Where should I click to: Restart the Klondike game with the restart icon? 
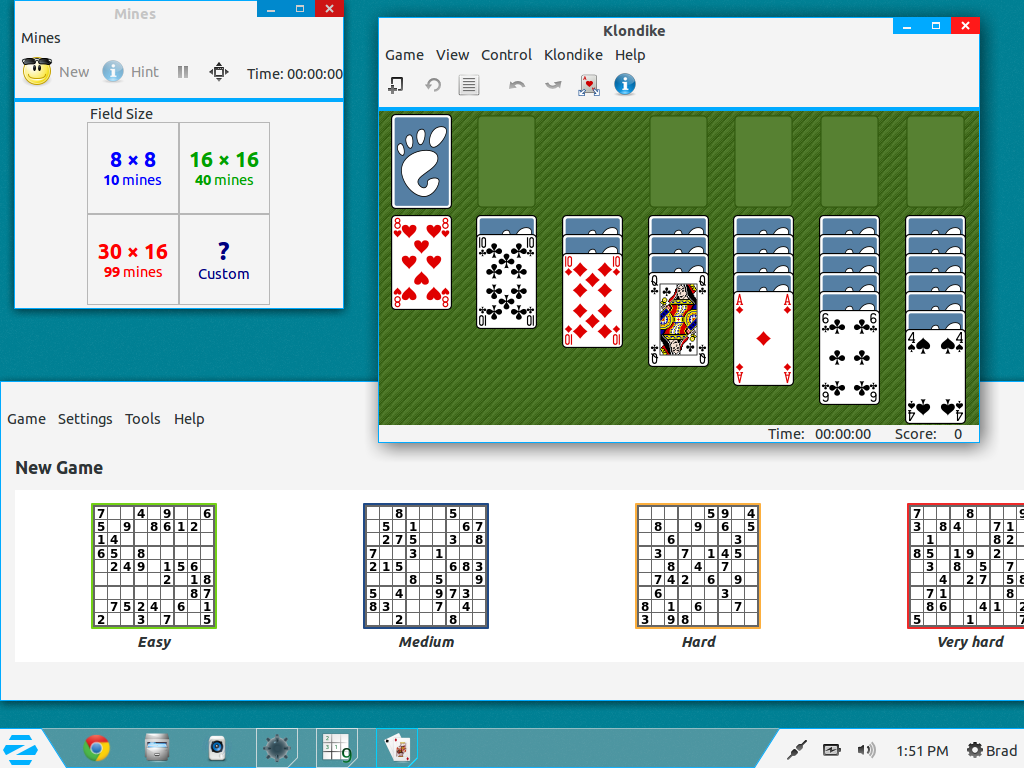(x=433, y=85)
